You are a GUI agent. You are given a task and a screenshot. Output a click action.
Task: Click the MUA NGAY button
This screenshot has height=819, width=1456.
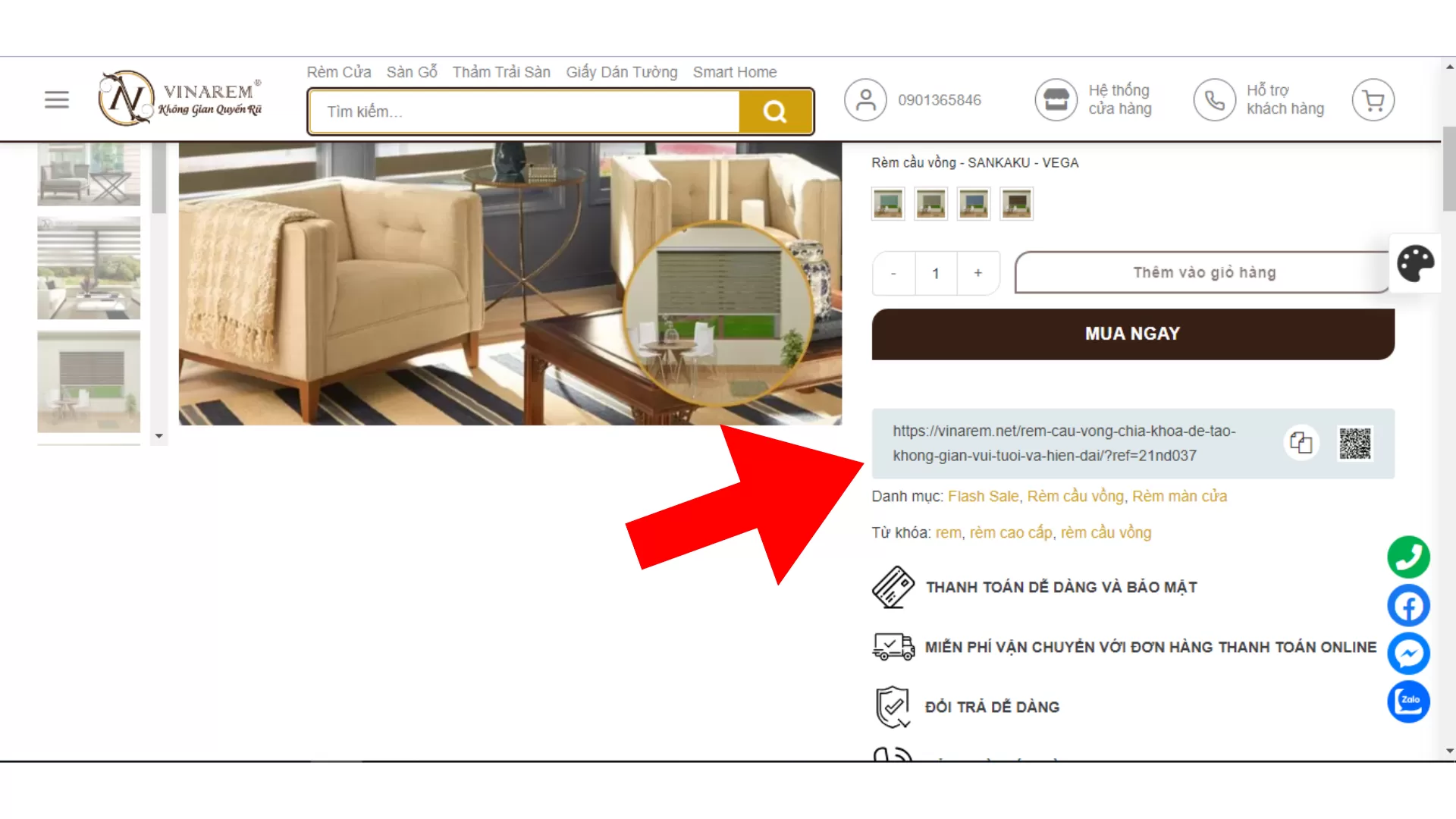[1133, 334]
